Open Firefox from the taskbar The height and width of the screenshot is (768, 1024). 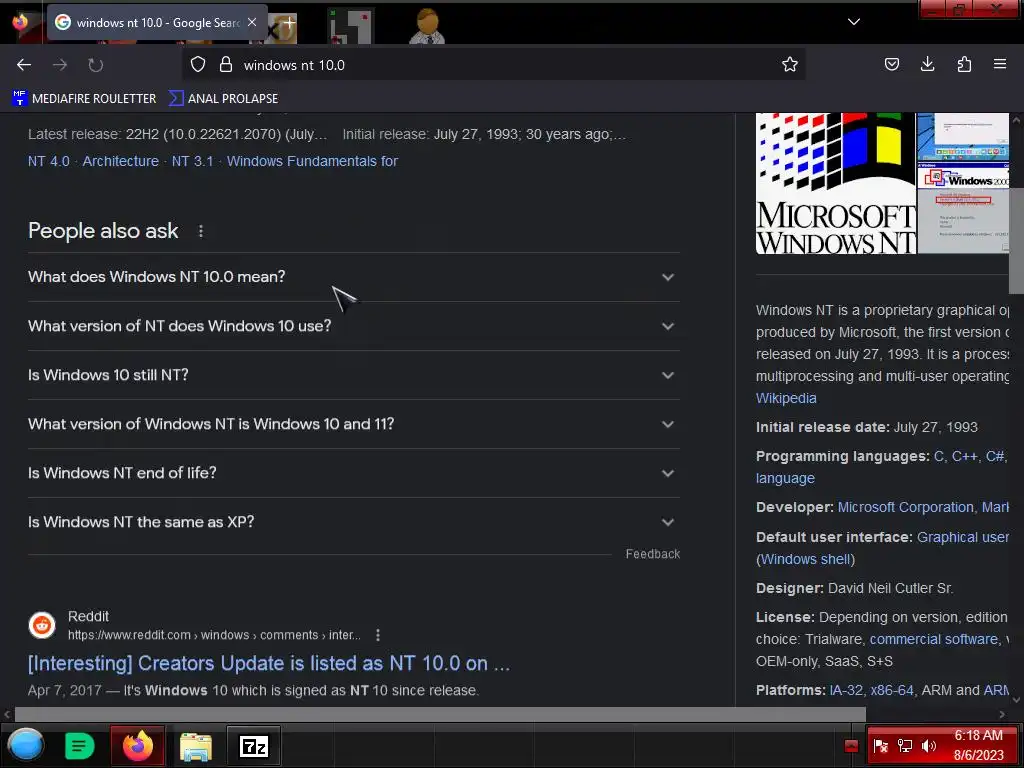(x=137, y=746)
